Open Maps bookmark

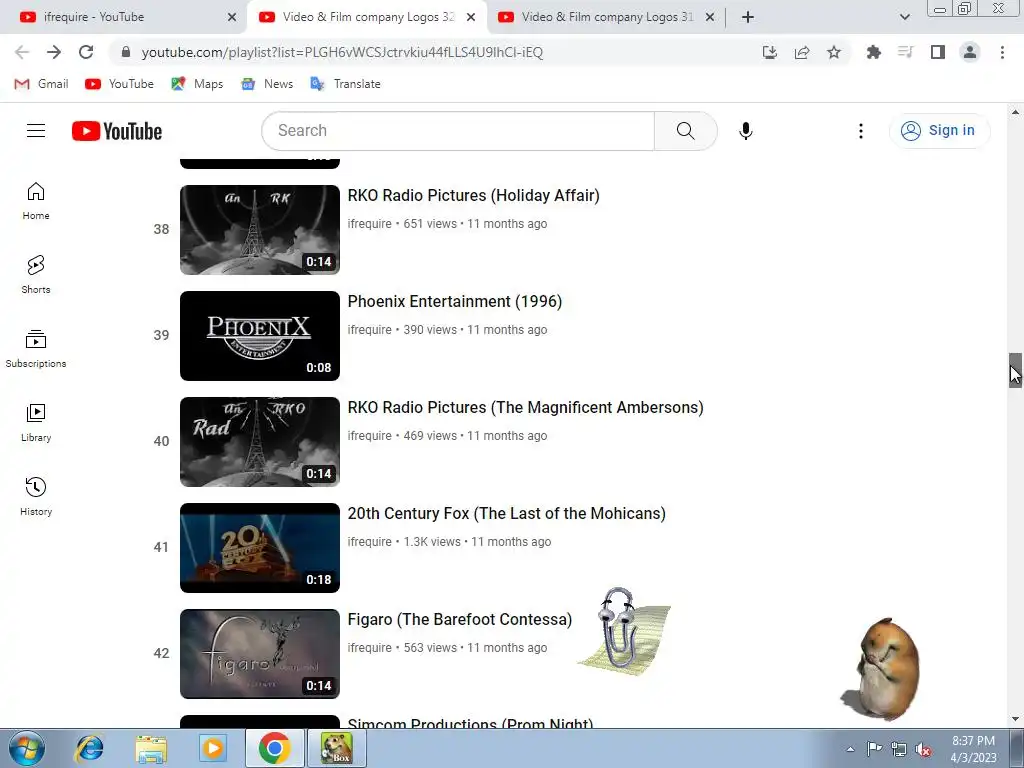(x=197, y=84)
